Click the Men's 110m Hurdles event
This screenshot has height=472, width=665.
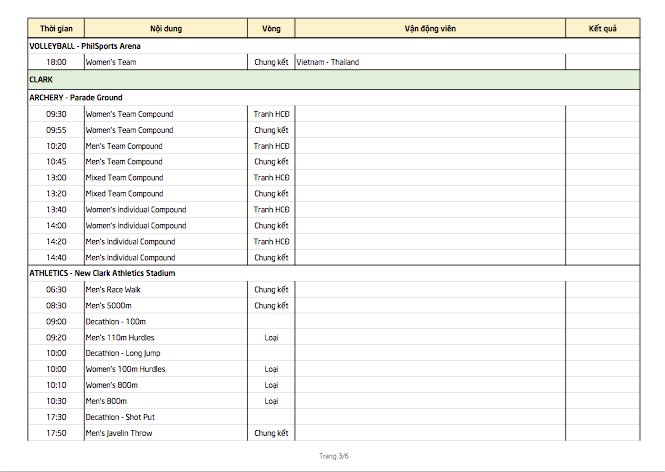[x=120, y=337]
